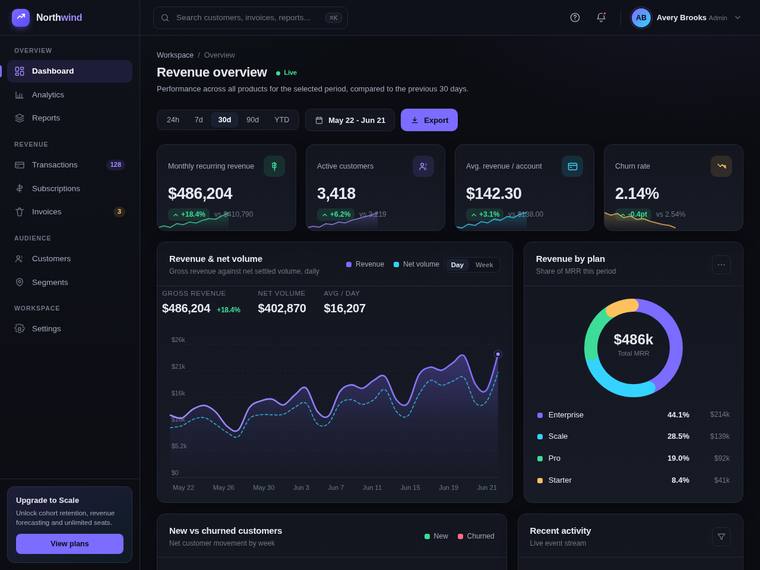Toggle the Net volume series legend
760x570 pixels.
(416, 264)
